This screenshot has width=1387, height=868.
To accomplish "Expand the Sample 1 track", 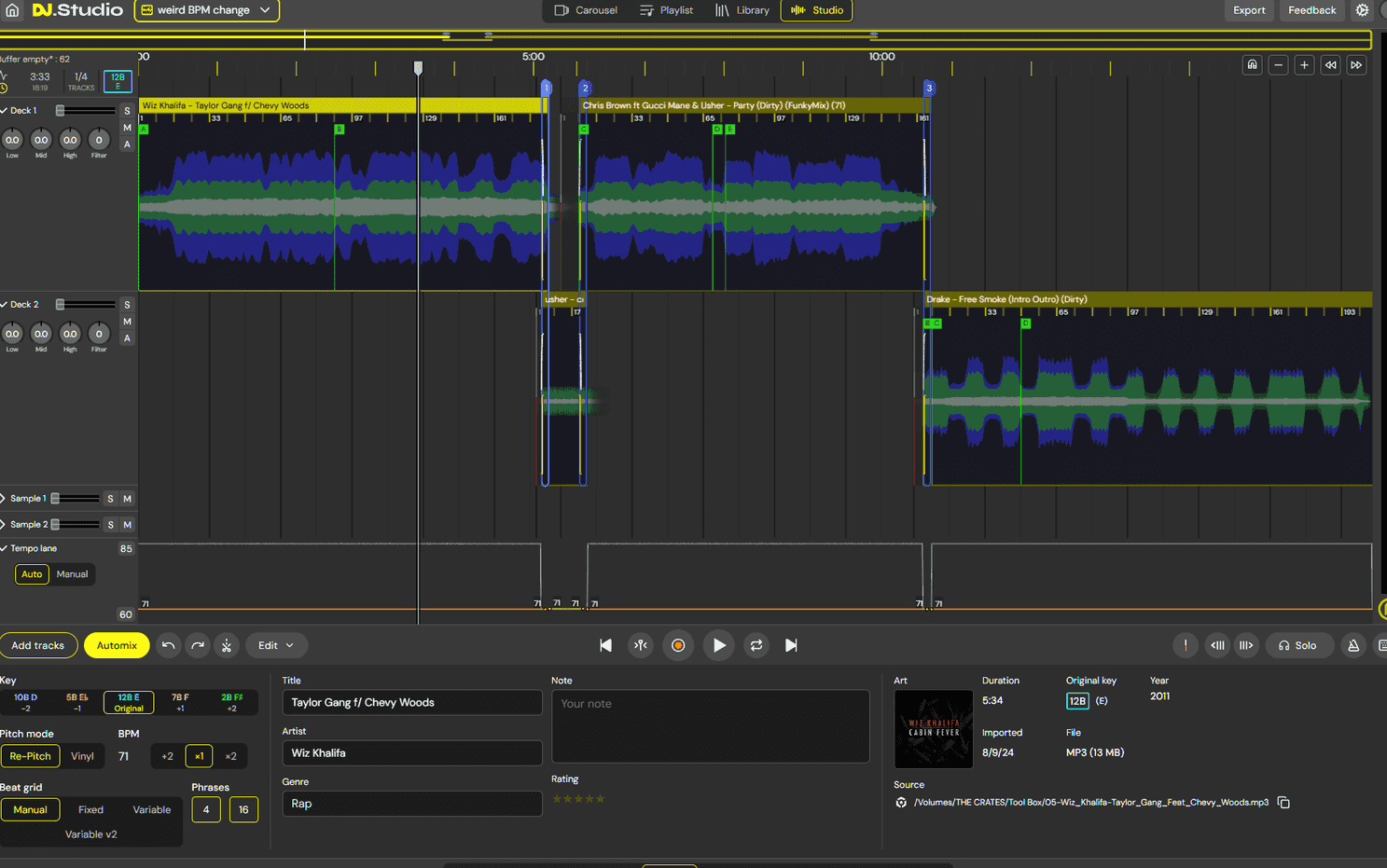I will pos(4,499).
